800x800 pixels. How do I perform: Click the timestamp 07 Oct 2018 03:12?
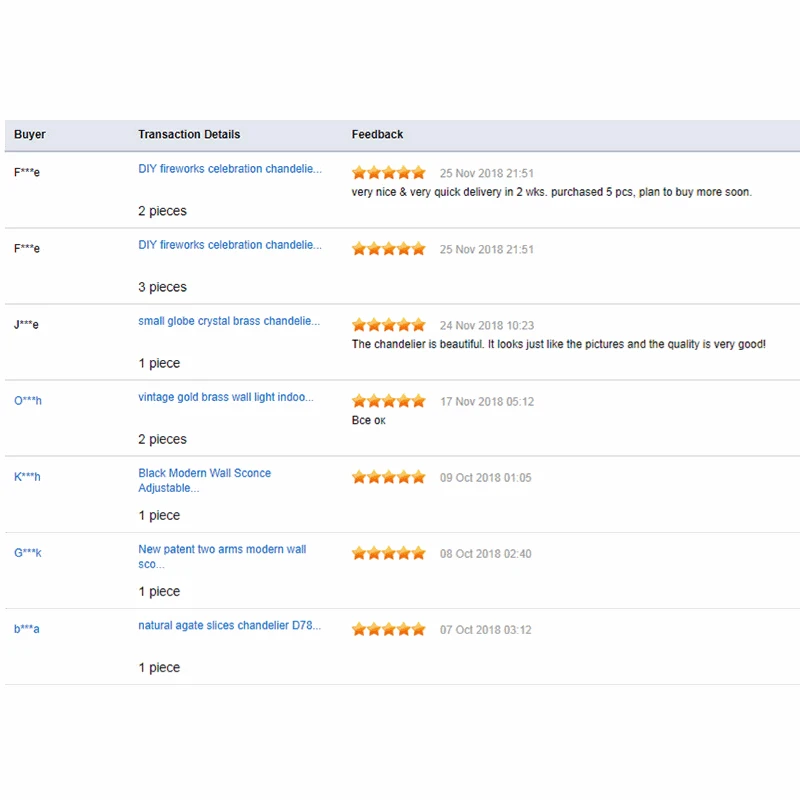point(484,629)
